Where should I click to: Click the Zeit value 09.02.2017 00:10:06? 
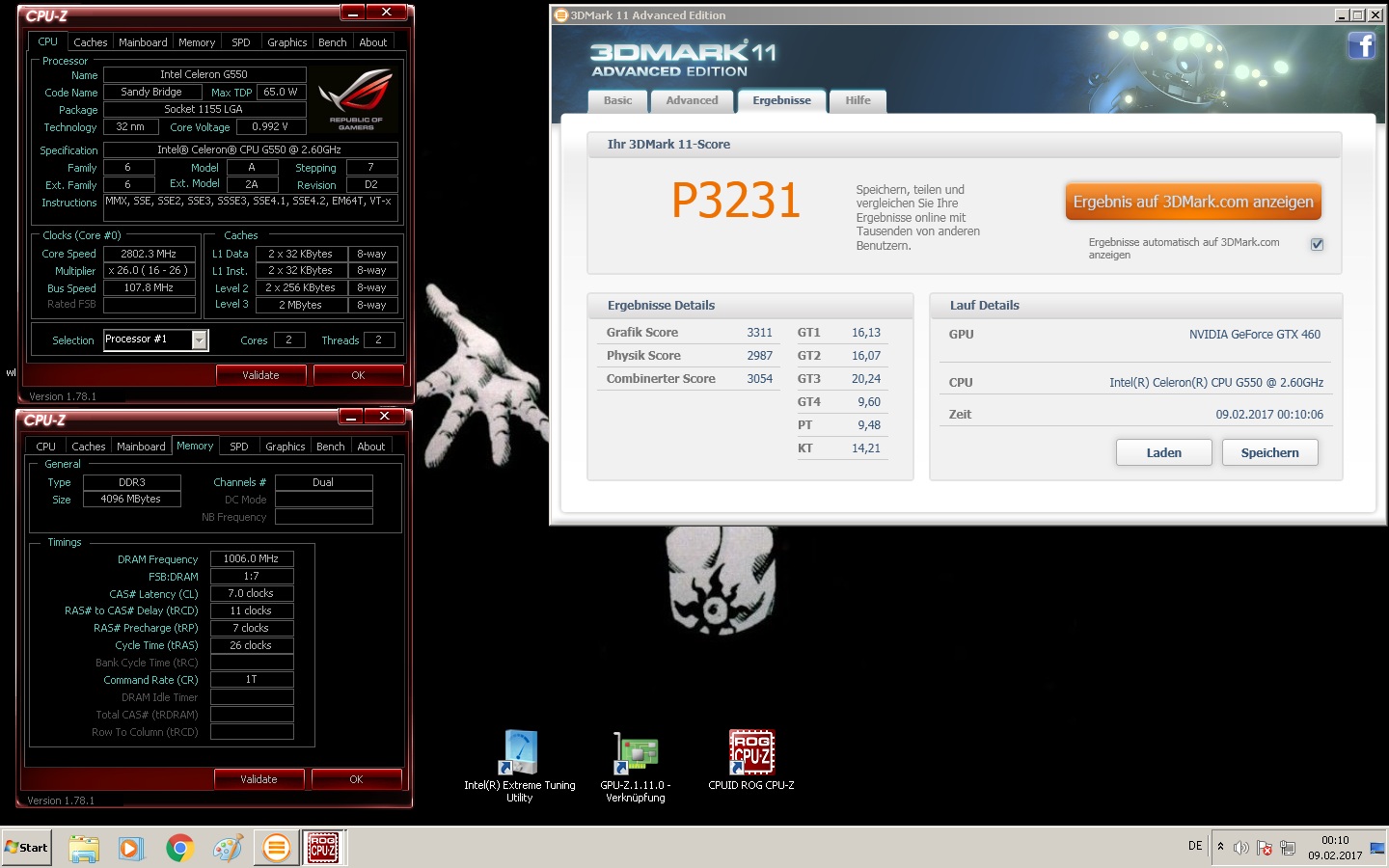(x=1269, y=415)
